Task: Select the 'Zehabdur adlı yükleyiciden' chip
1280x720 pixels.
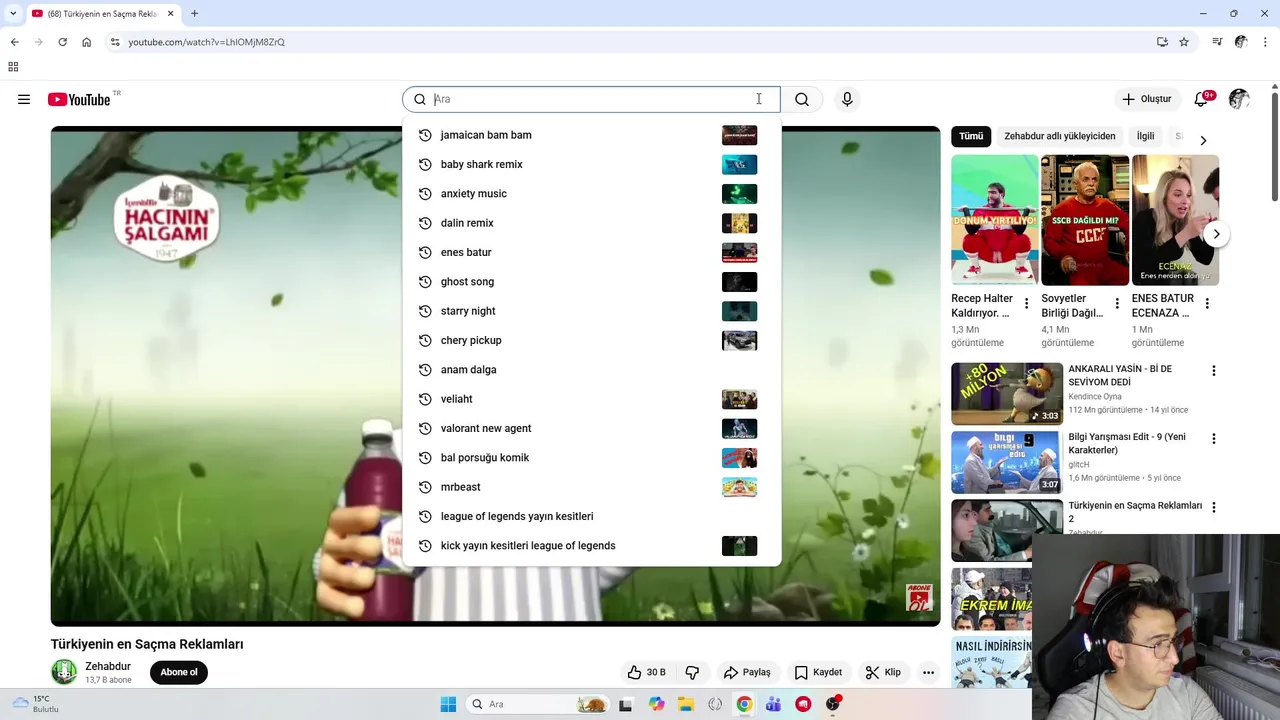Action: tap(1059, 136)
